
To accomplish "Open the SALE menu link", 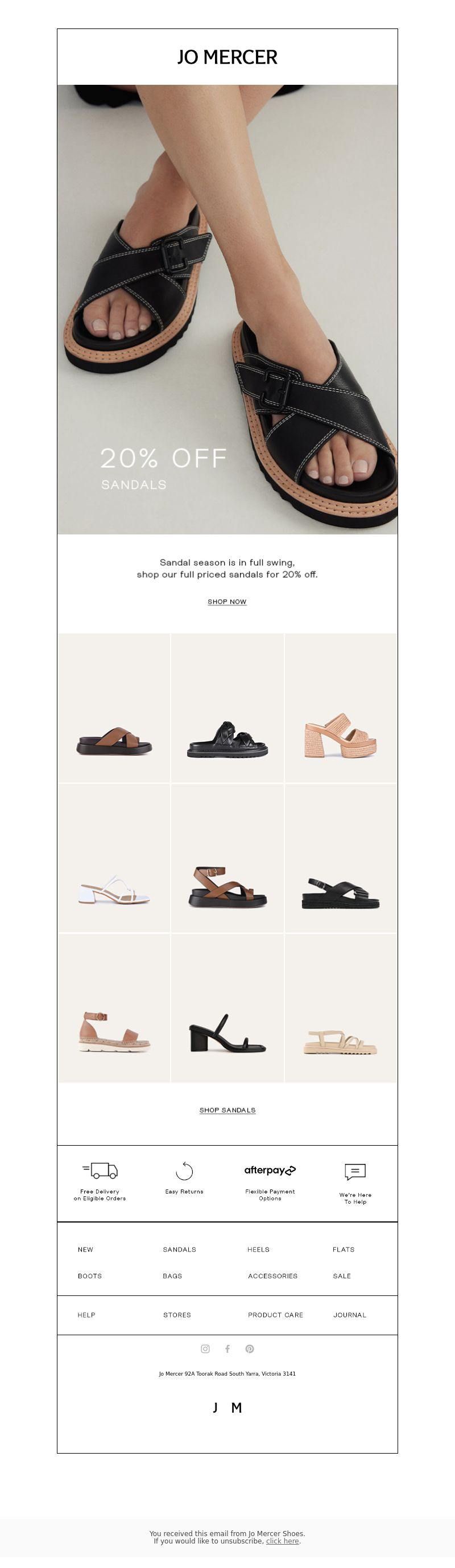I will (x=342, y=1276).
